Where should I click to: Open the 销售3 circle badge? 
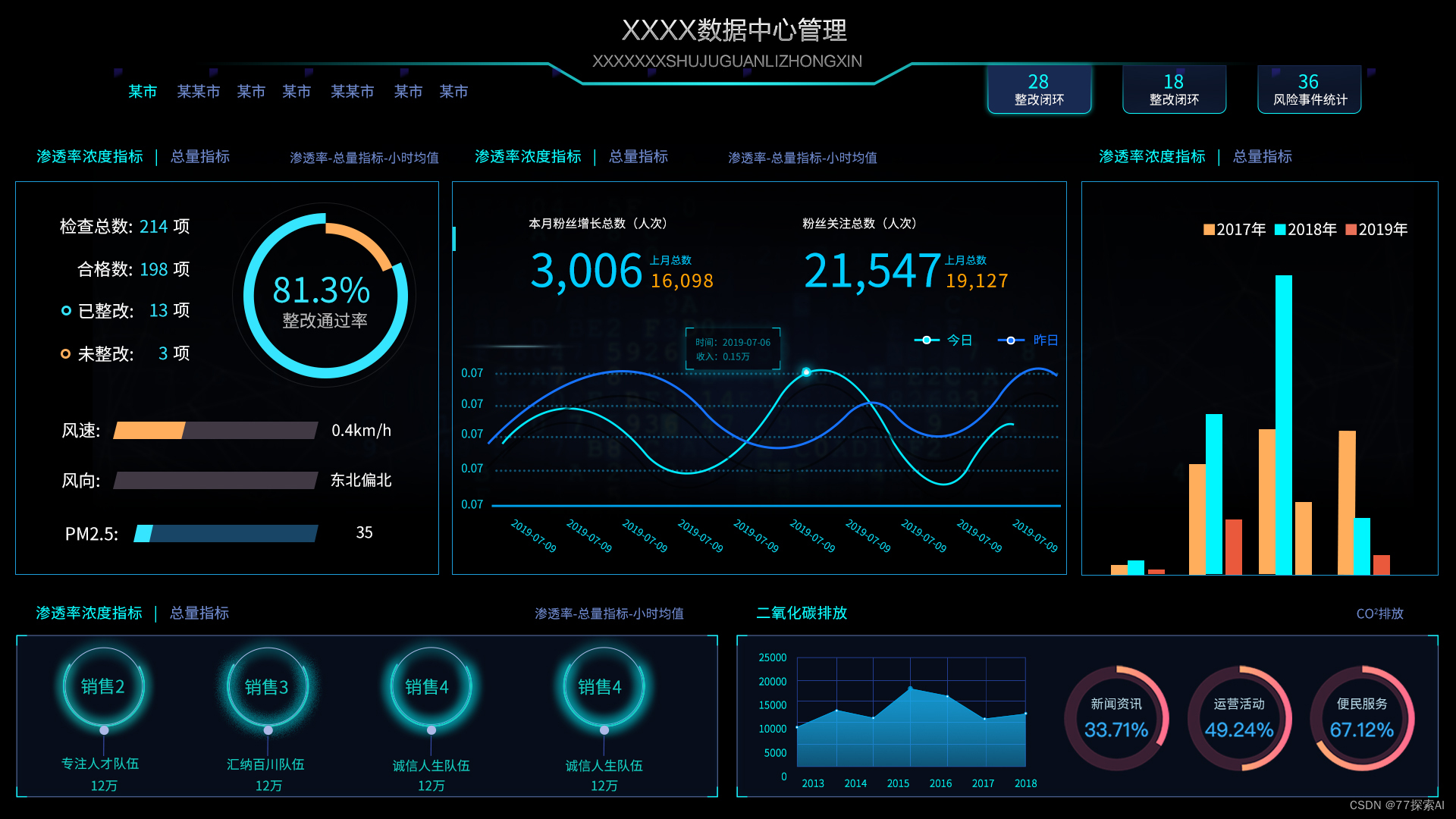(x=267, y=687)
